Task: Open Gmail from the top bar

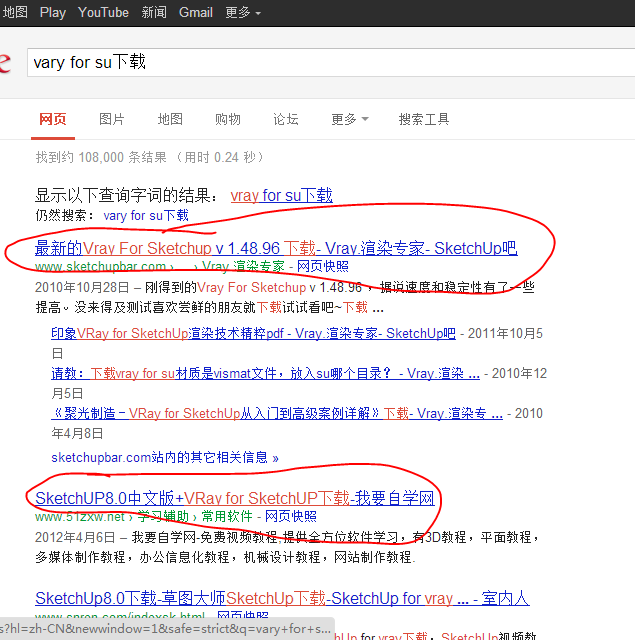Action: tap(195, 12)
